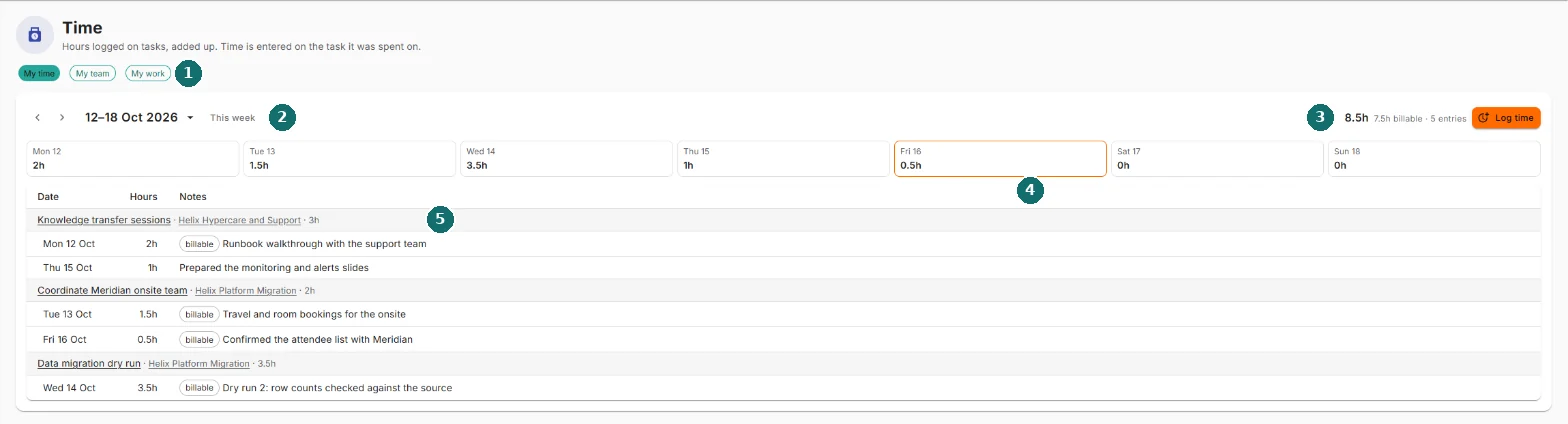Click the Time page stopwatch icon

[35, 35]
